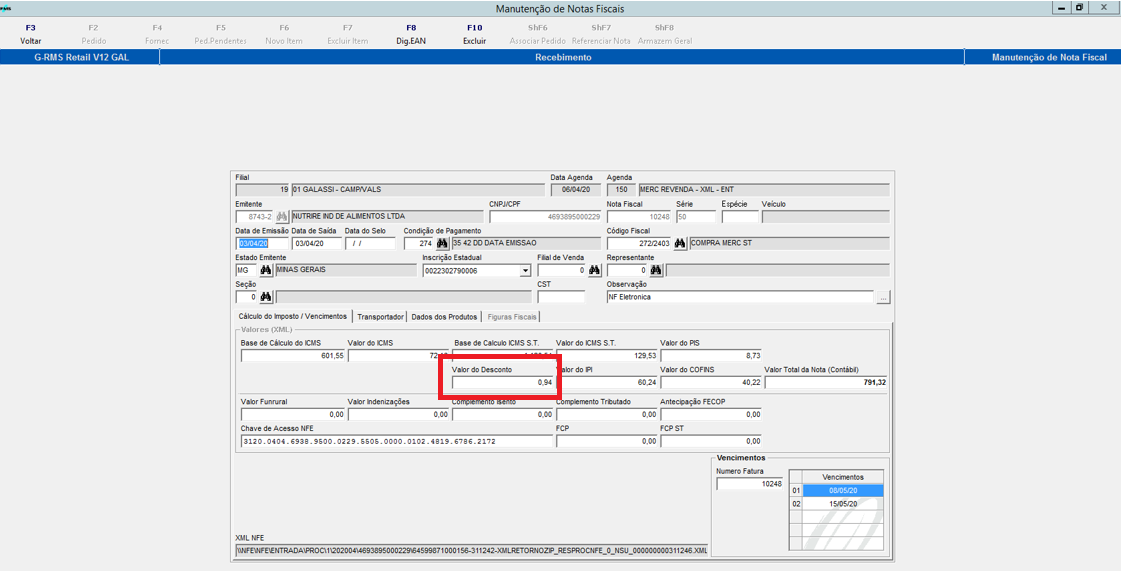Open the Filial de Venda lookup binoculars

[594, 271]
